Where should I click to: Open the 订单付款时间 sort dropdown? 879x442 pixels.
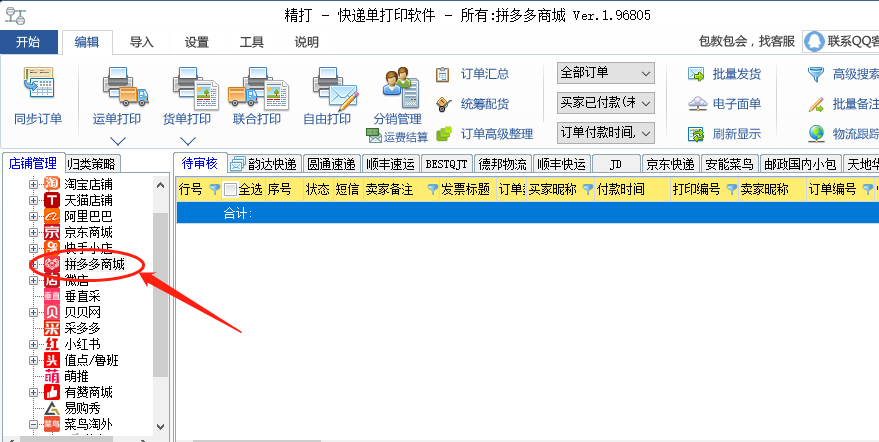[x=606, y=133]
